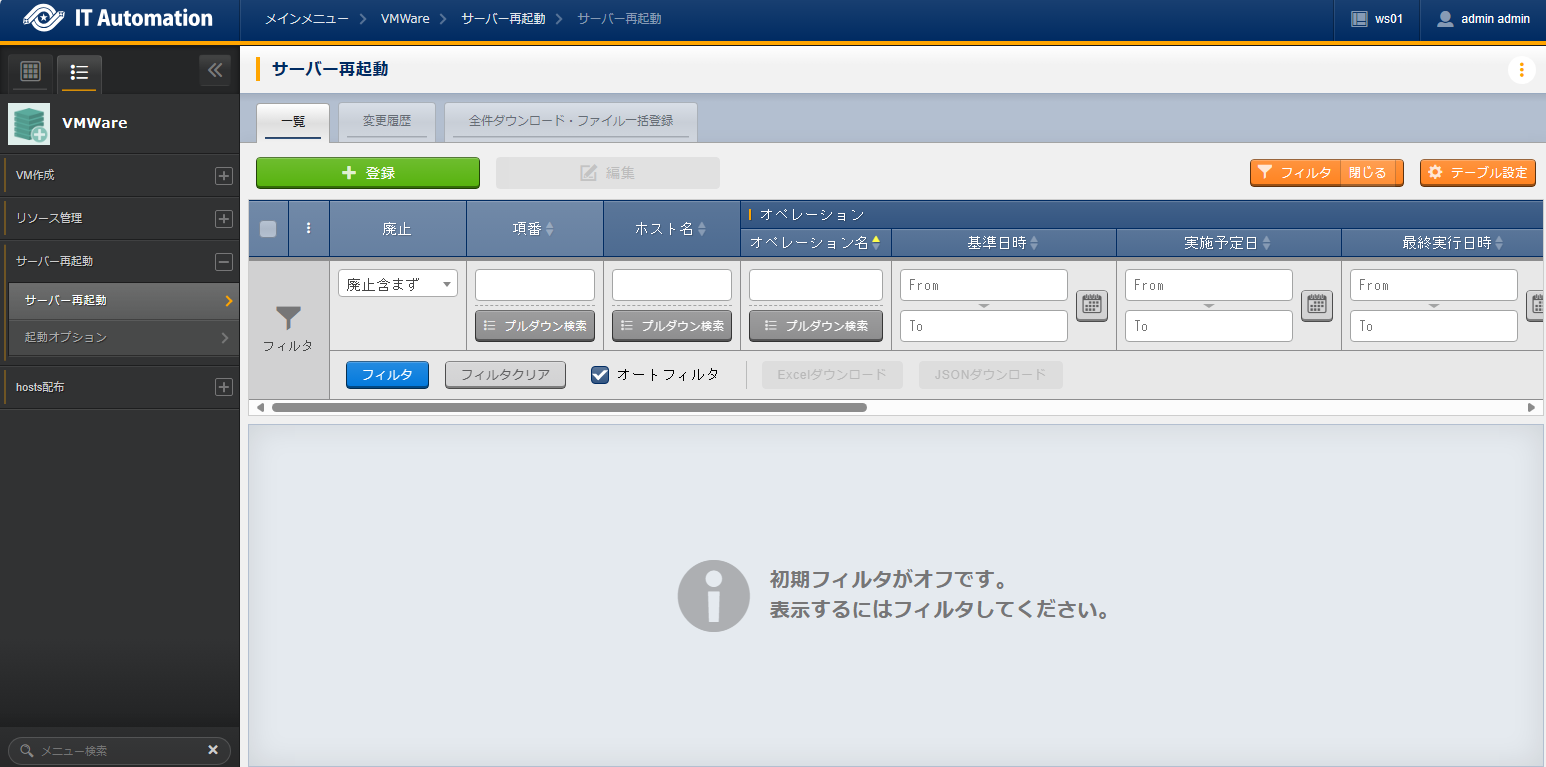This screenshot has height=767, width=1546.
Task: Expand the リソース管理 menu group
Action: click(x=224, y=219)
